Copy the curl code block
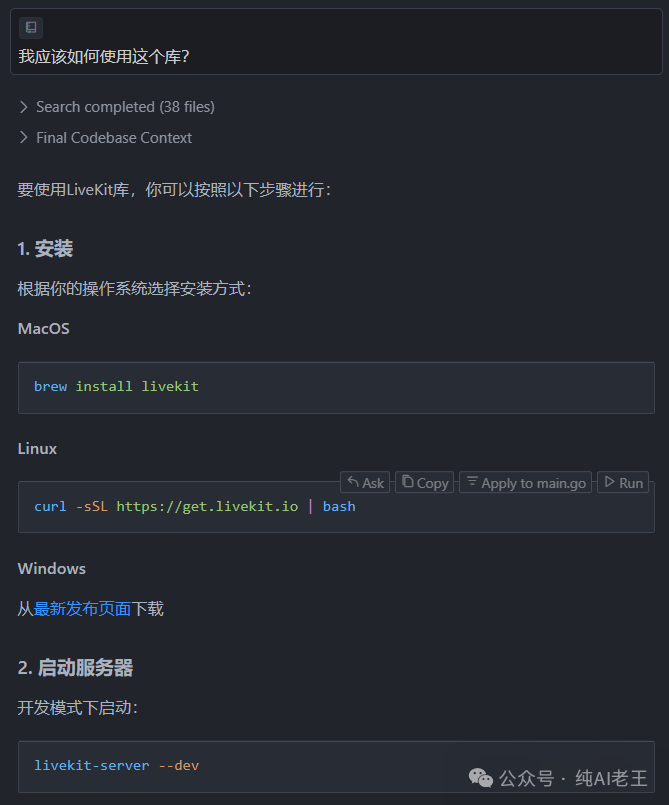Viewport: 669px width, 805px height. tap(425, 483)
